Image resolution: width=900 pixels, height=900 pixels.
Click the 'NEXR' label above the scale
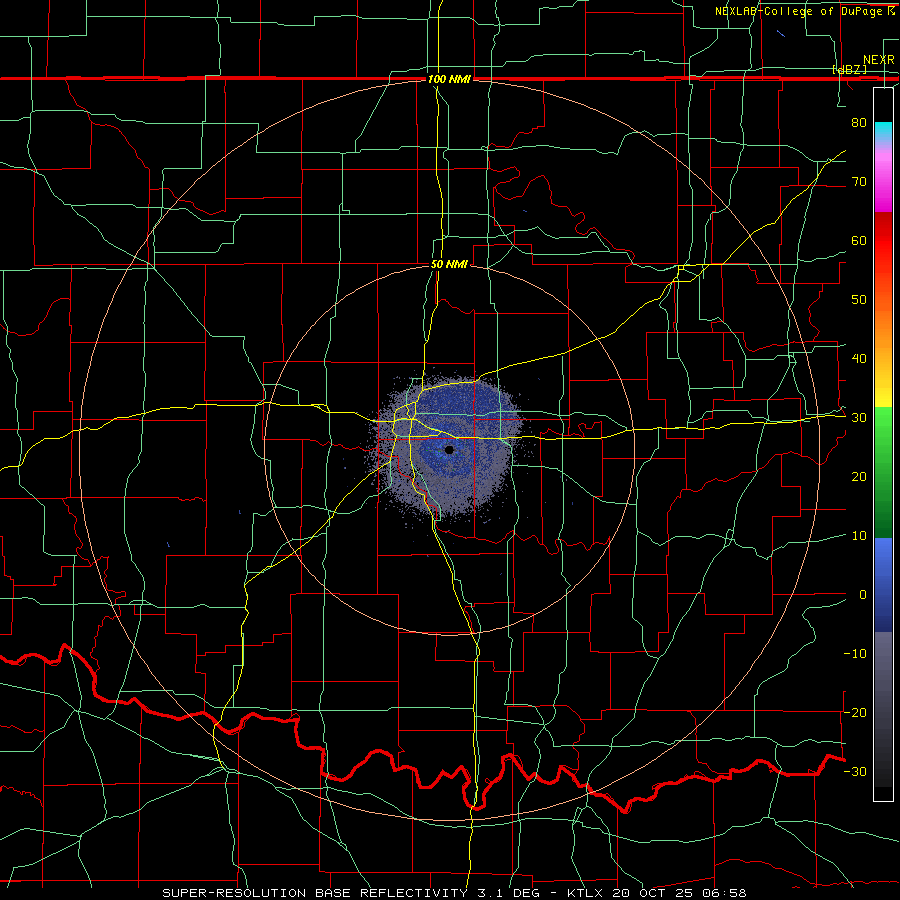pyautogui.click(x=878, y=60)
